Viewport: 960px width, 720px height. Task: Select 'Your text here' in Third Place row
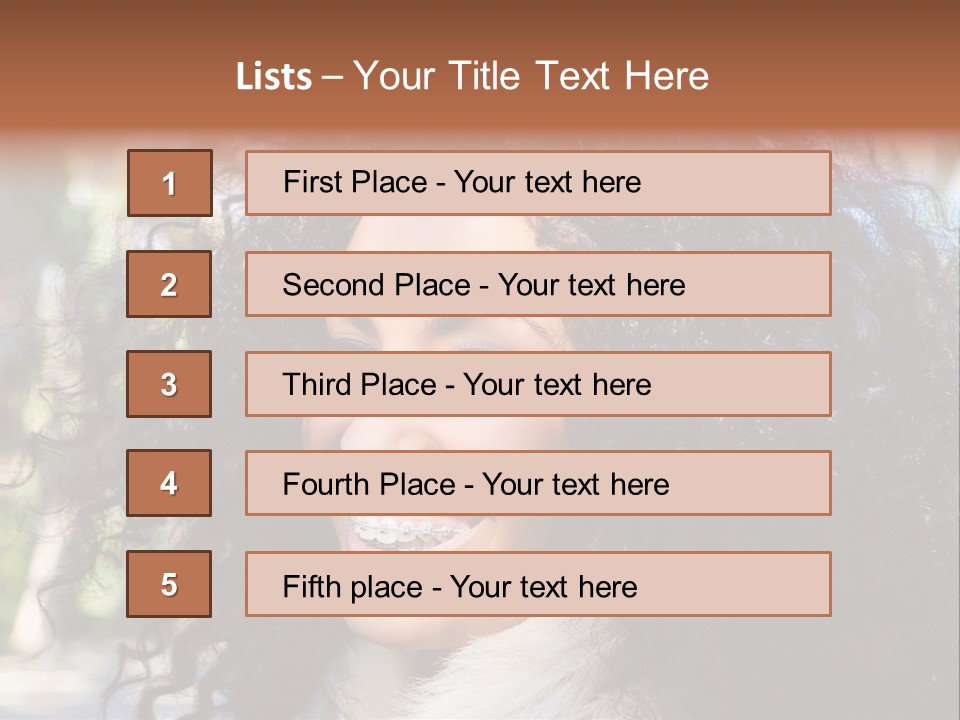coord(557,384)
